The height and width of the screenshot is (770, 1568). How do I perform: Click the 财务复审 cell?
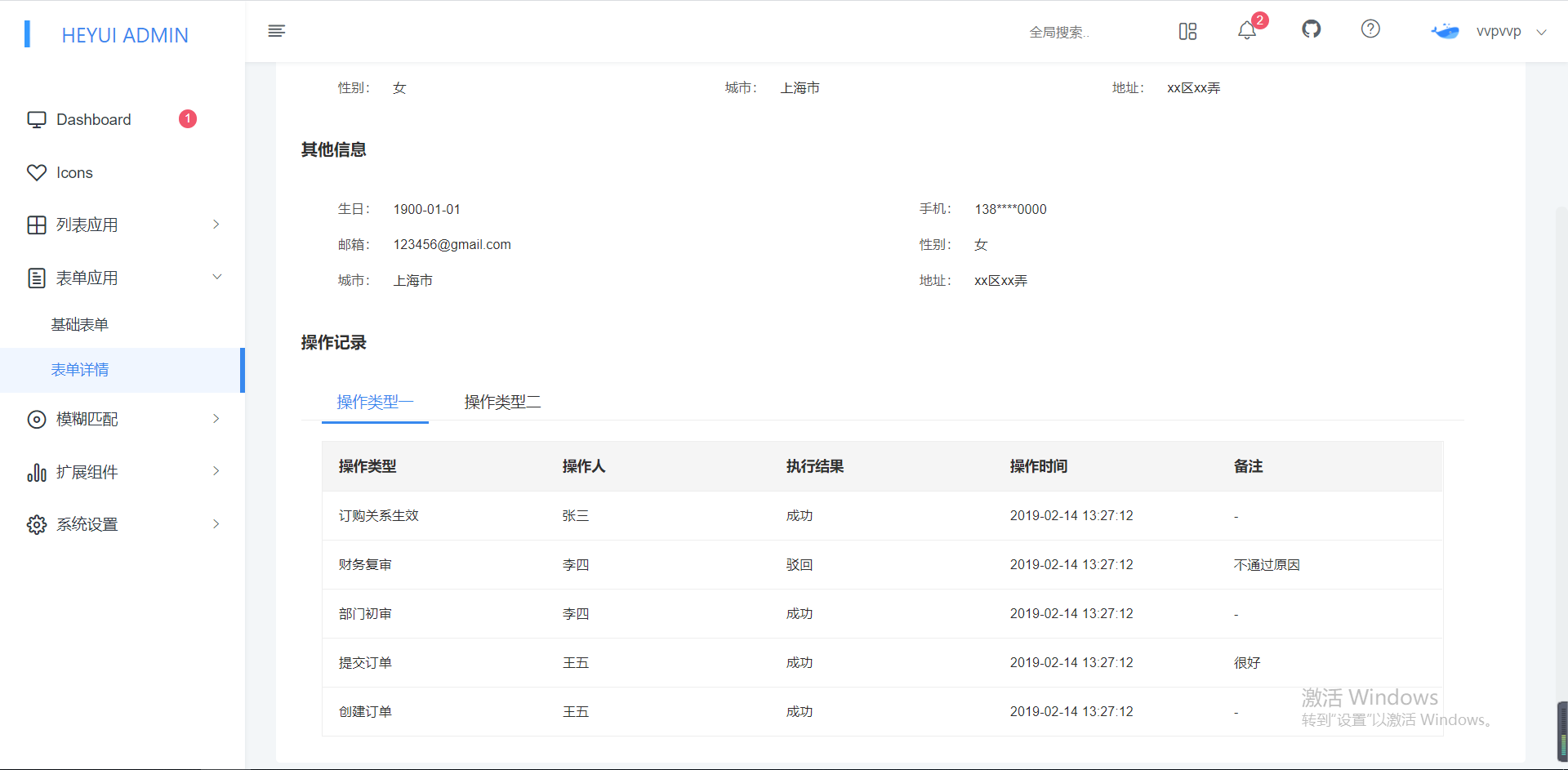(x=365, y=565)
